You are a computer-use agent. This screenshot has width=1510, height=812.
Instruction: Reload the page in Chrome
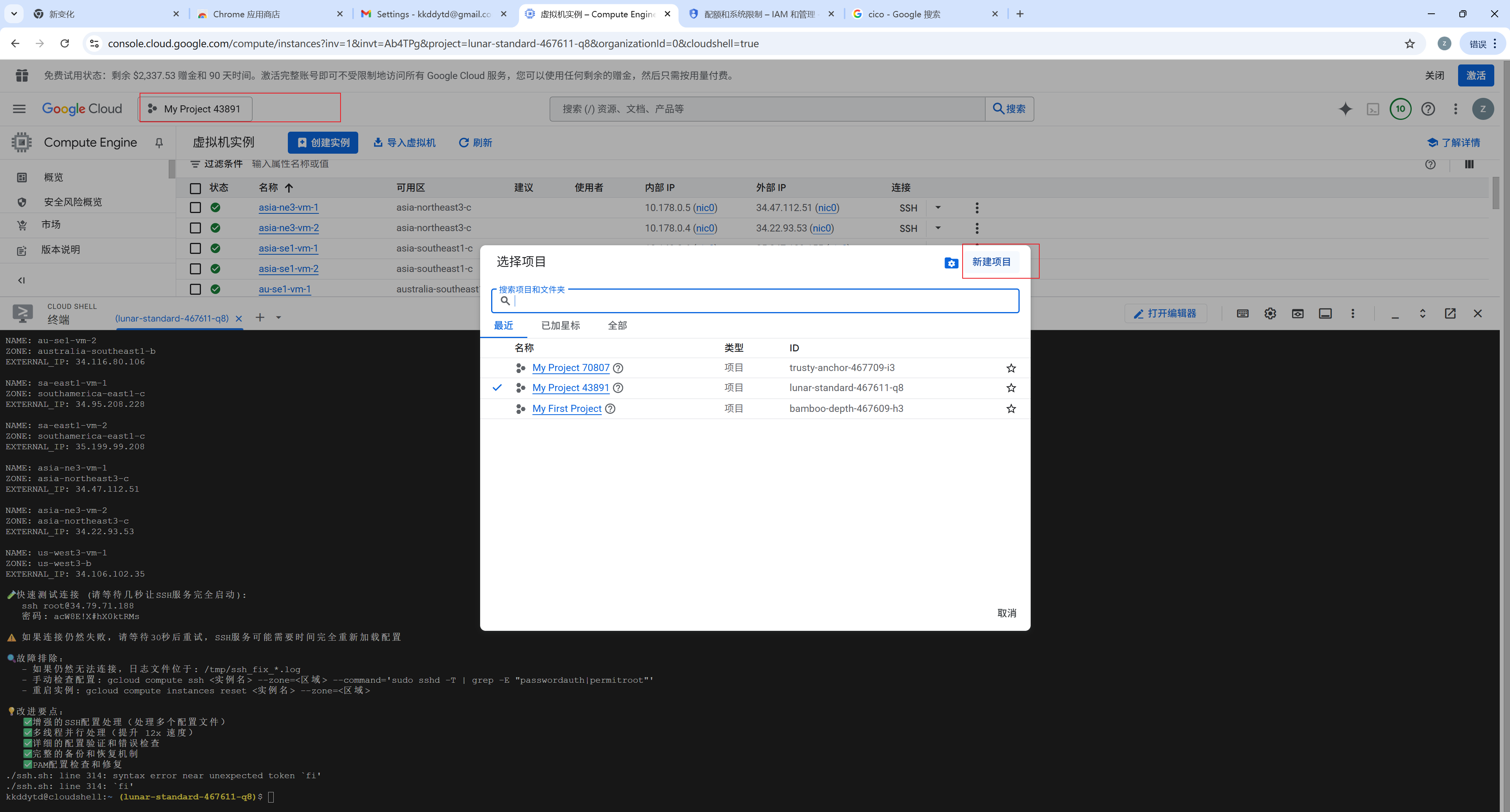[x=65, y=44]
